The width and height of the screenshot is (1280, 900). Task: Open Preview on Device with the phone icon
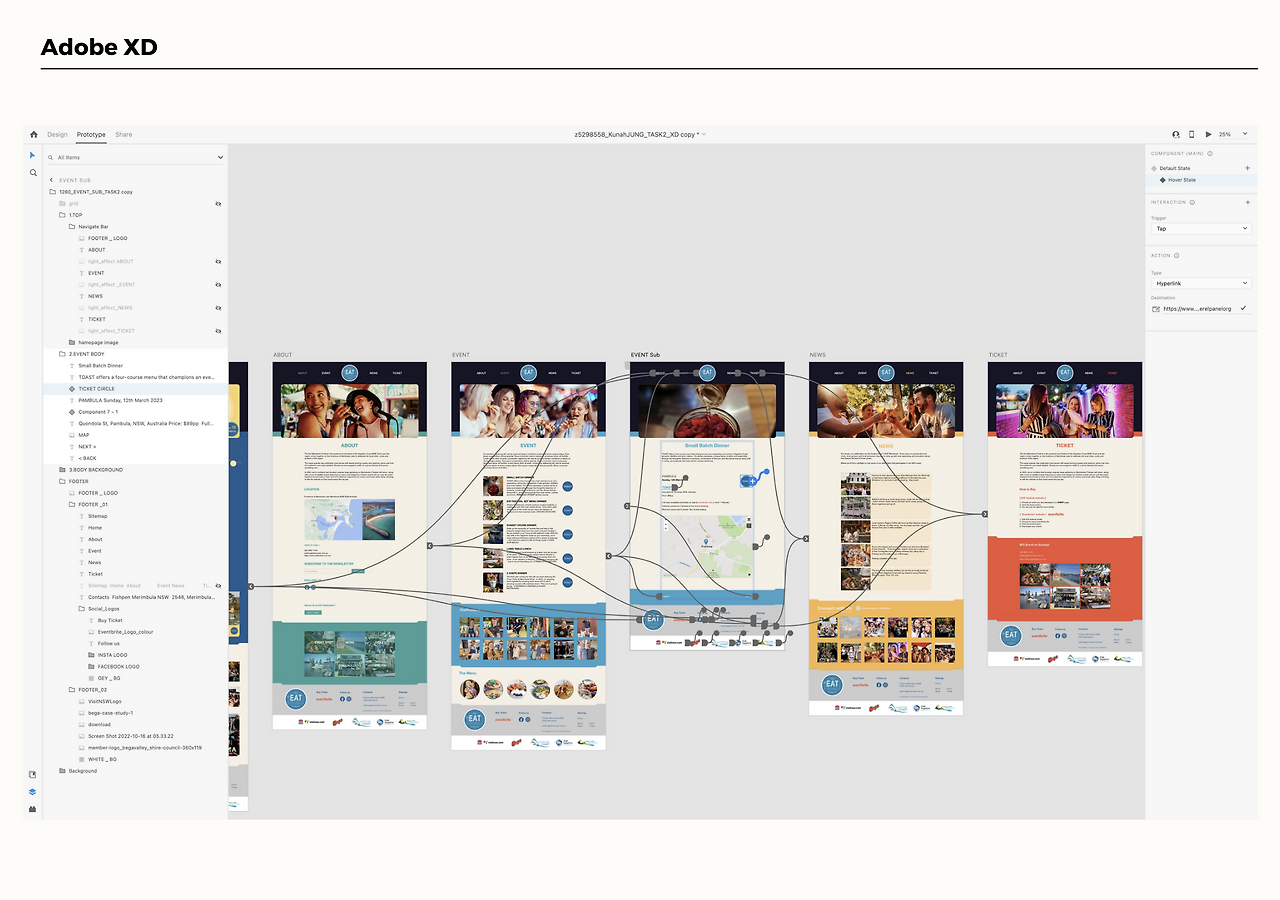coord(1191,134)
